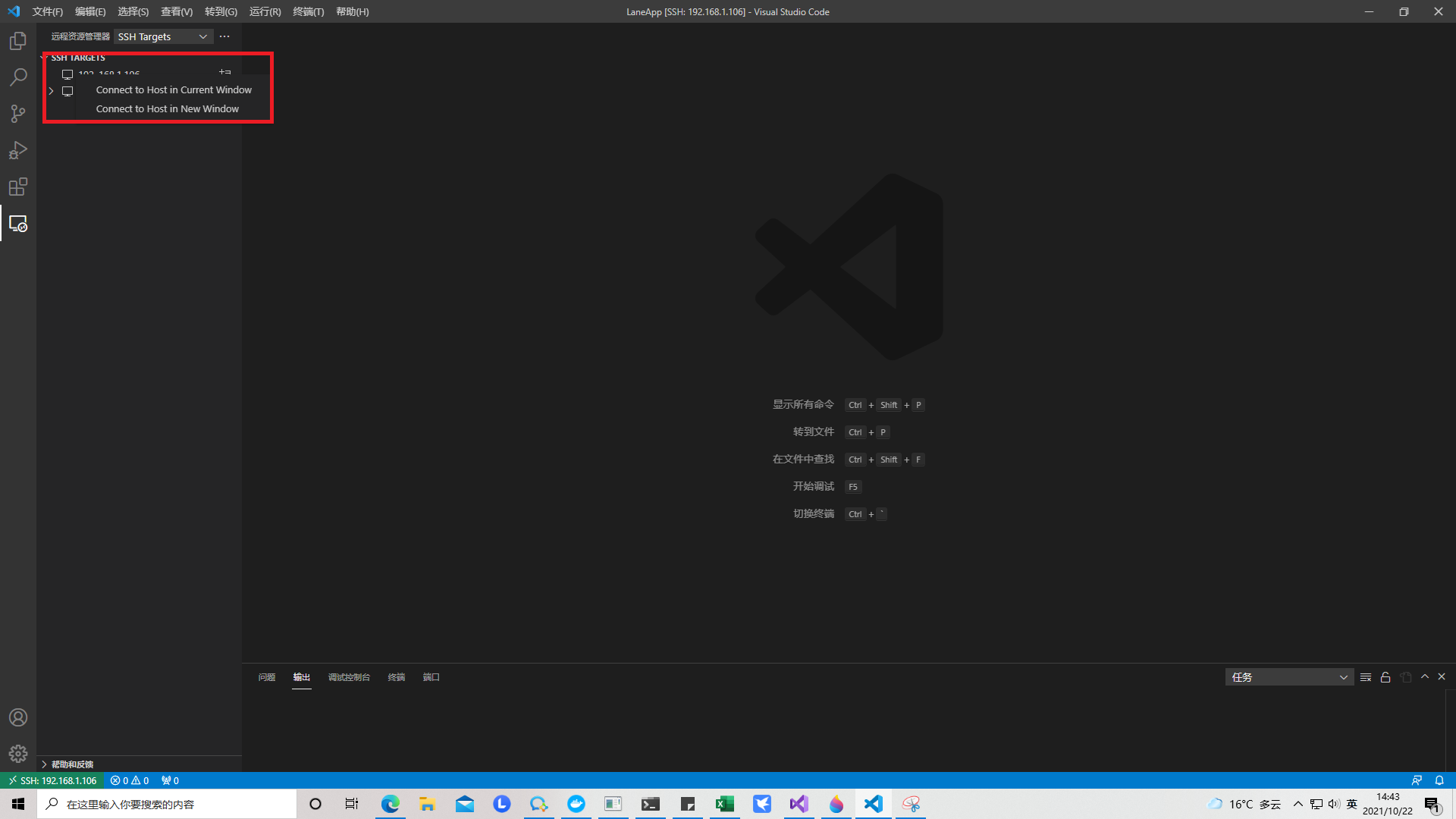Open the terminal app on taskbar
The image size is (1456, 819).
coord(651,804)
